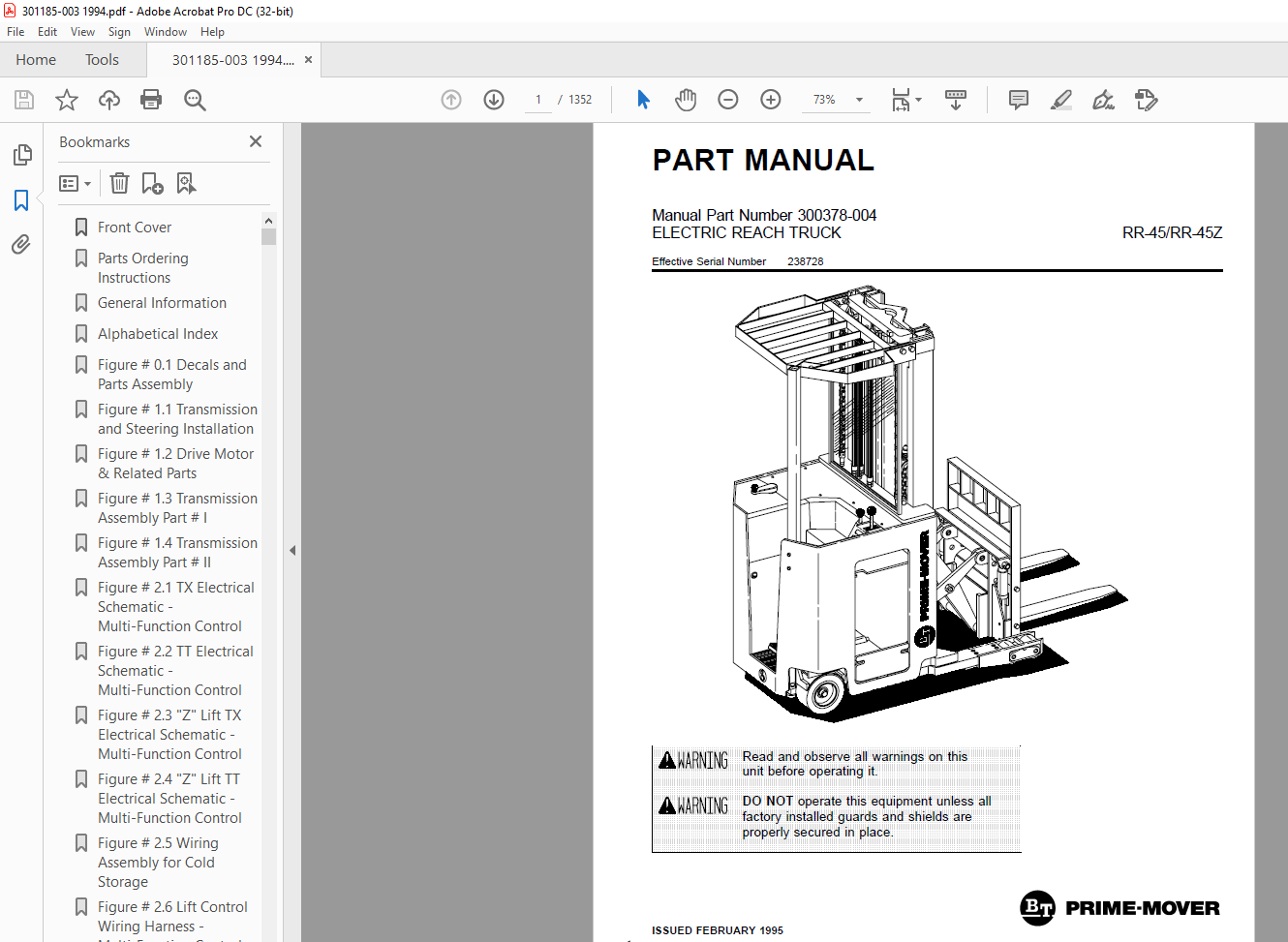The image size is (1288, 942).
Task: Switch to the Tools tab
Action: tap(102, 60)
